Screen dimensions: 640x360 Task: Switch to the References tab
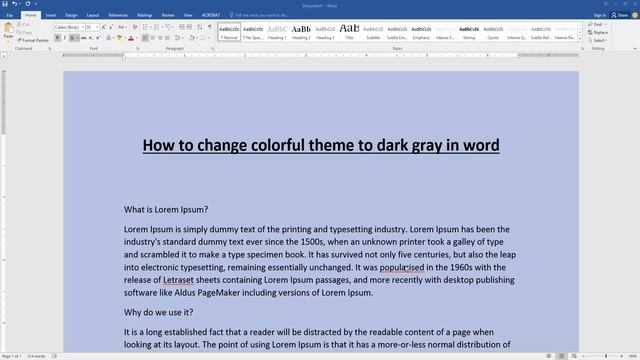[118, 15]
